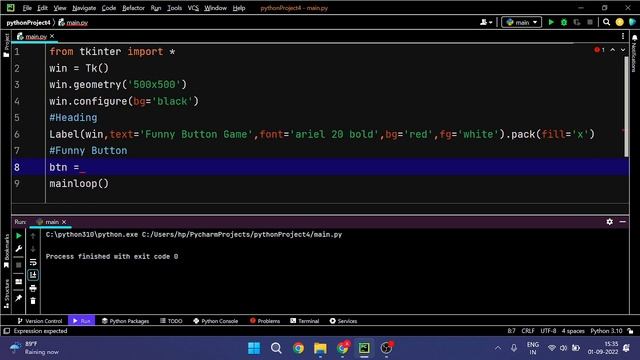This screenshot has height=360, width=640.
Task: Click the 8:7 line column indicator
Action: click(x=511, y=331)
